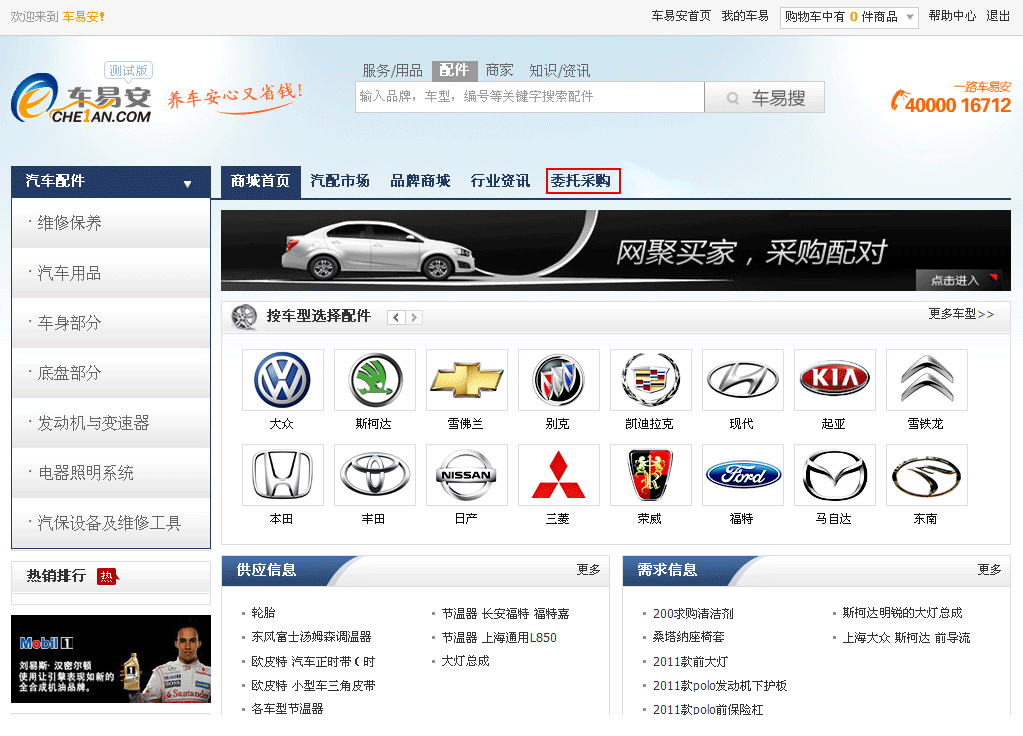Screen dimensions: 1023x736
Task: Show next car brands with right arrow
Action: click(x=414, y=318)
